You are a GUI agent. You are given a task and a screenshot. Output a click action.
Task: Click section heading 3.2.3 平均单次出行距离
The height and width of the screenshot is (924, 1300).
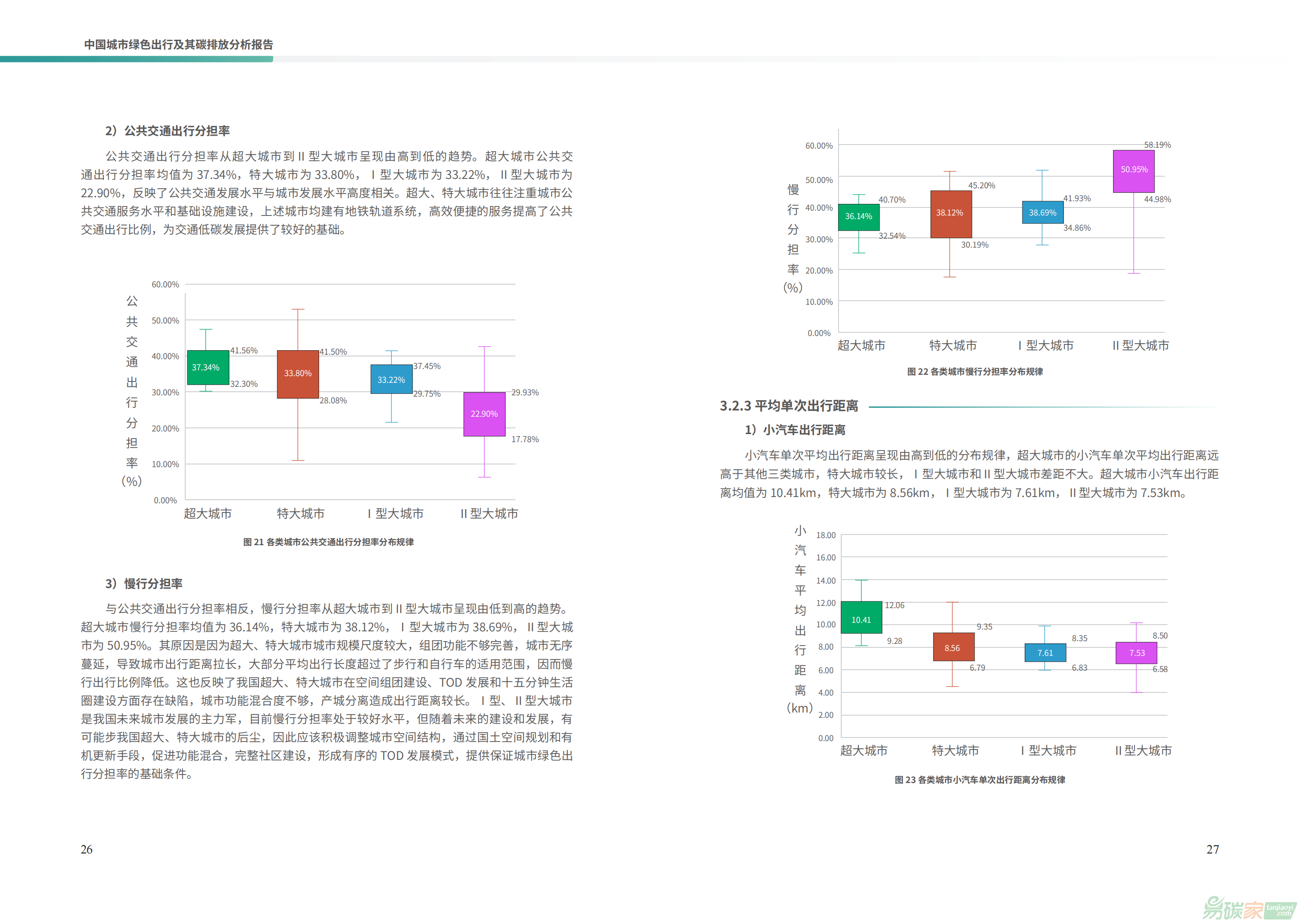tap(788, 406)
